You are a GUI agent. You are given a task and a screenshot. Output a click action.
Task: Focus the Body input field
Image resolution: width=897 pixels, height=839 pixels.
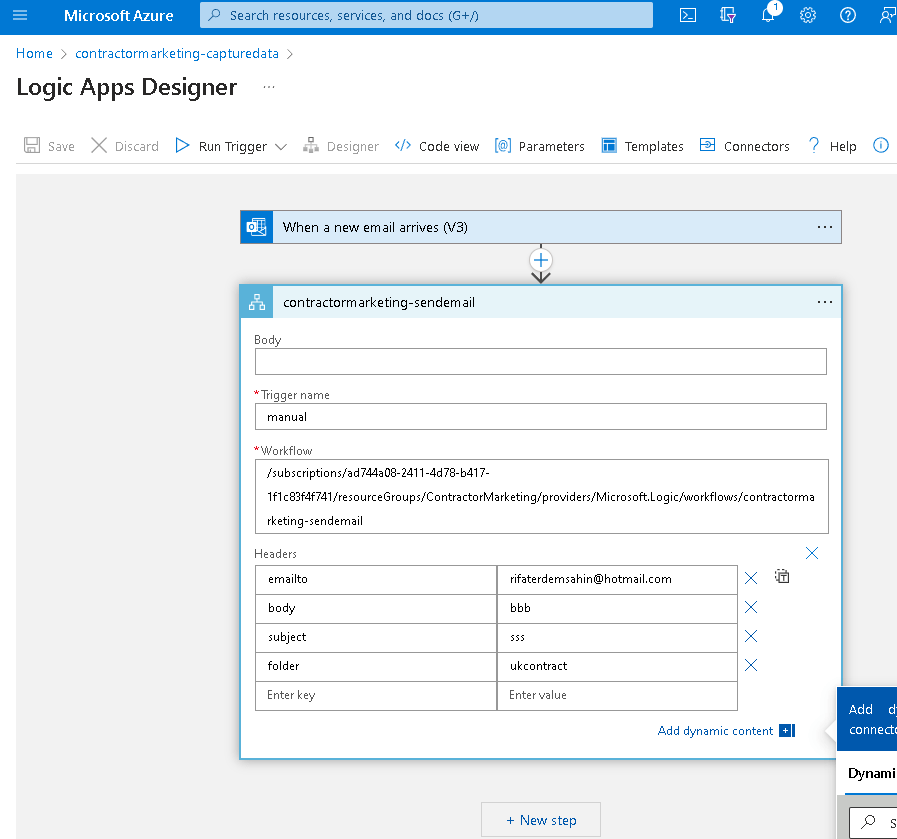pos(541,361)
